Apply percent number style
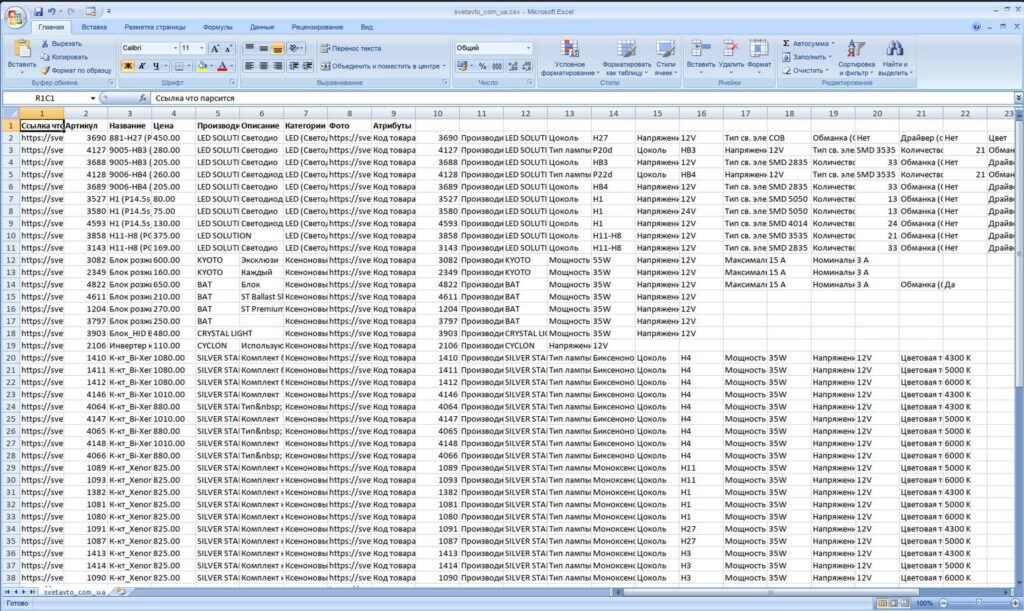The image size is (1024, 611). click(x=482, y=66)
